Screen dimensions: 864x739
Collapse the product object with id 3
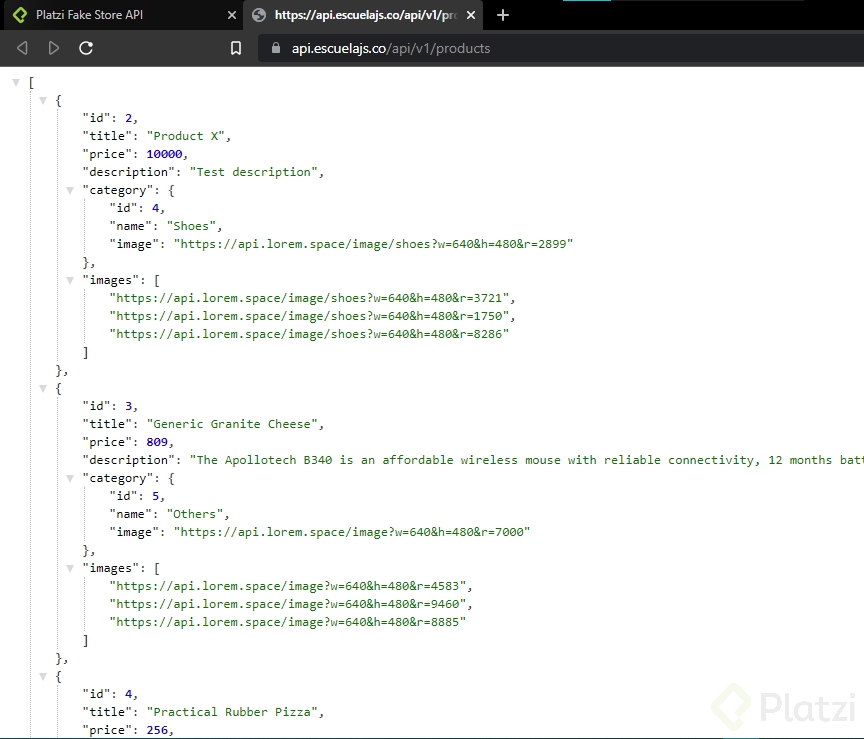coord(43,389)
